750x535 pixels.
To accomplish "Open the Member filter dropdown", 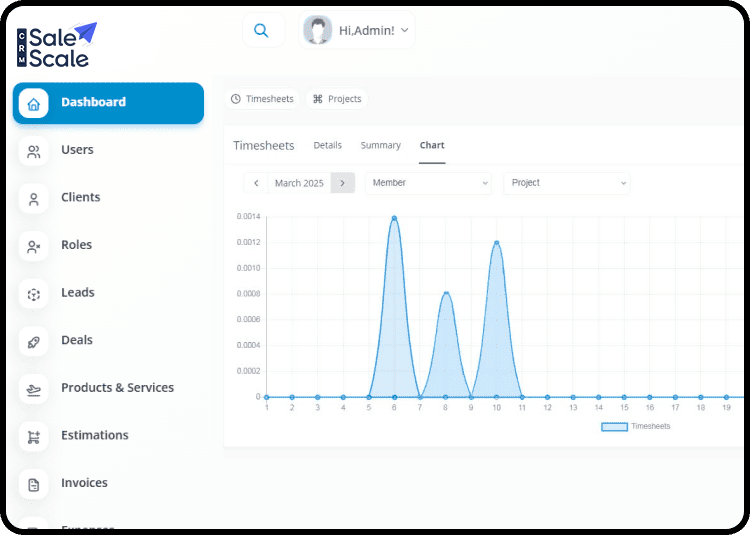I will [427, 183].
